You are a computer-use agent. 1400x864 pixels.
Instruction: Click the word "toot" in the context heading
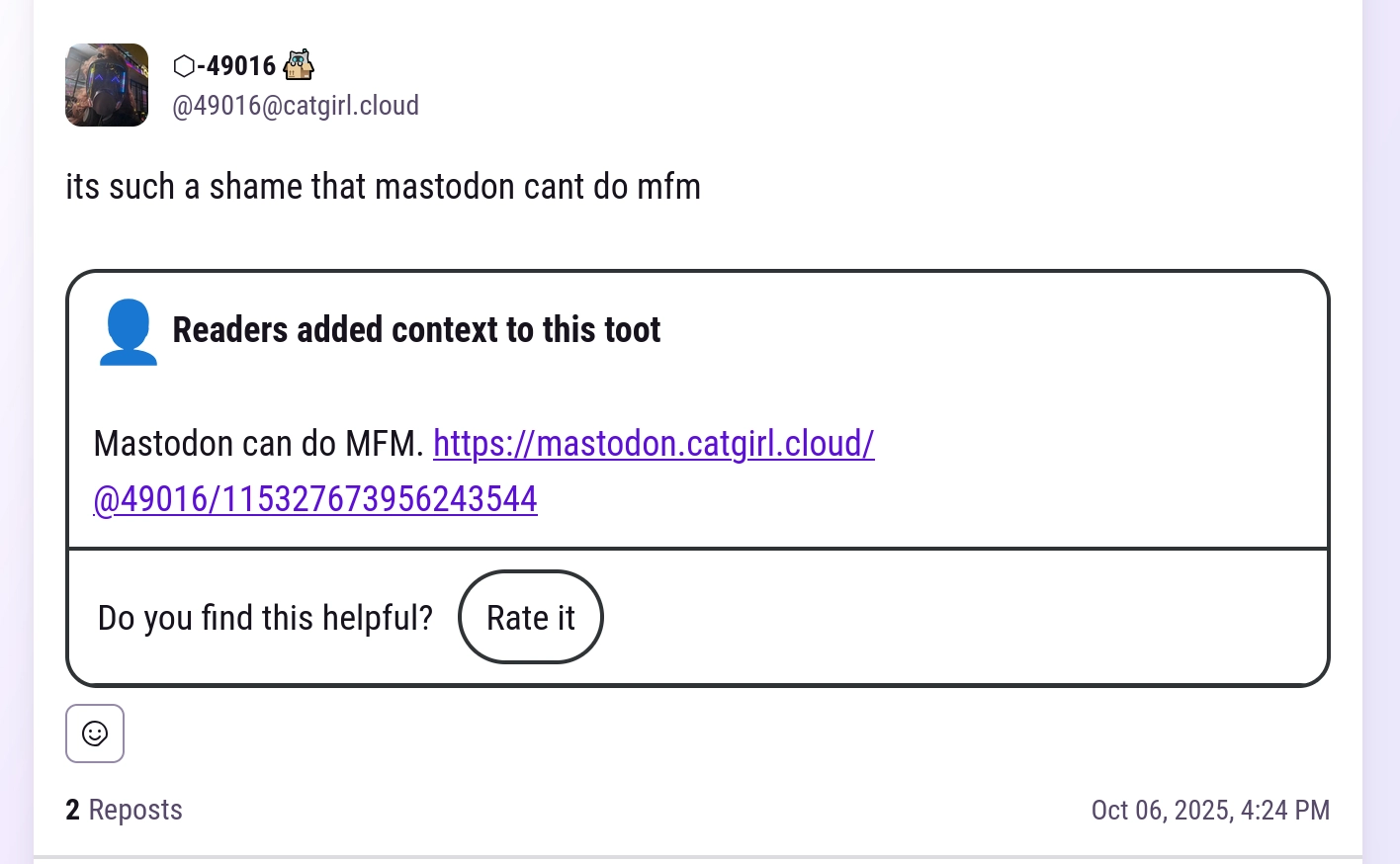click(631, 329)
